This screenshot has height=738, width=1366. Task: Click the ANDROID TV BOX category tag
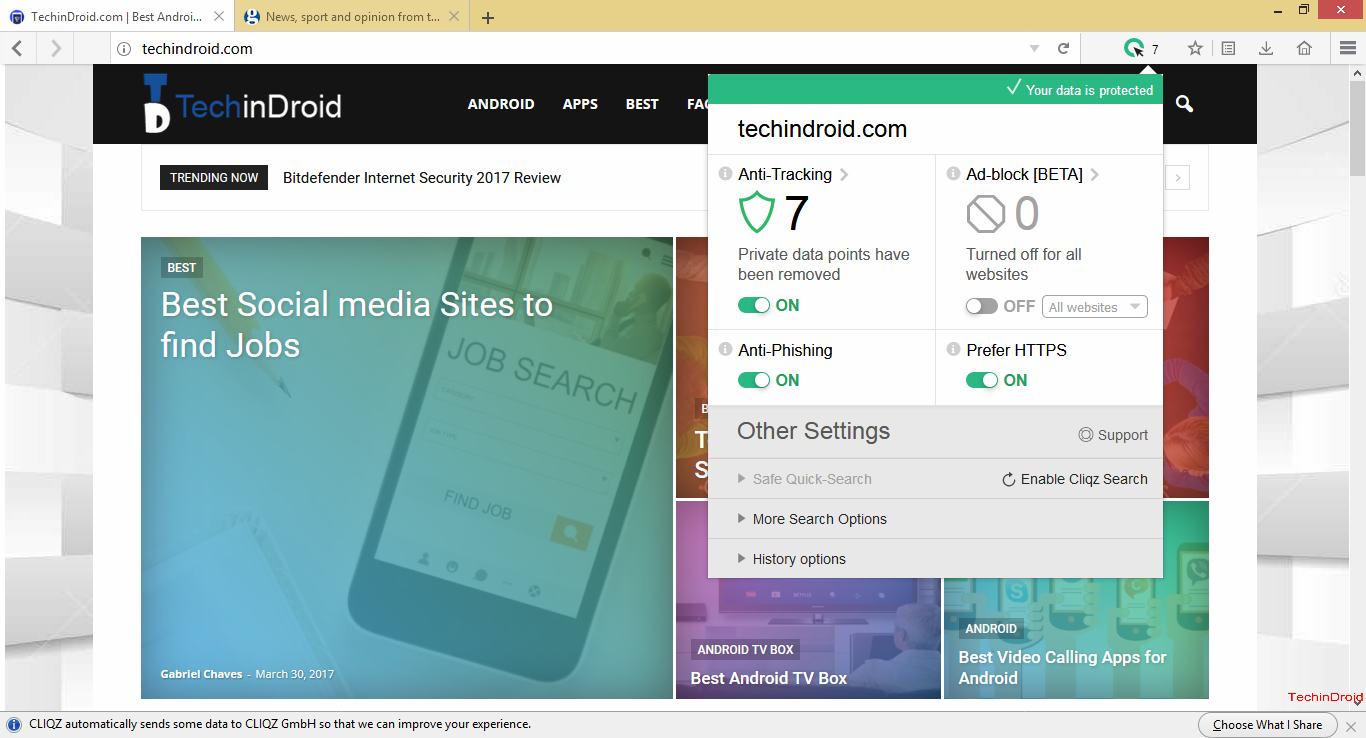[745, 649]
